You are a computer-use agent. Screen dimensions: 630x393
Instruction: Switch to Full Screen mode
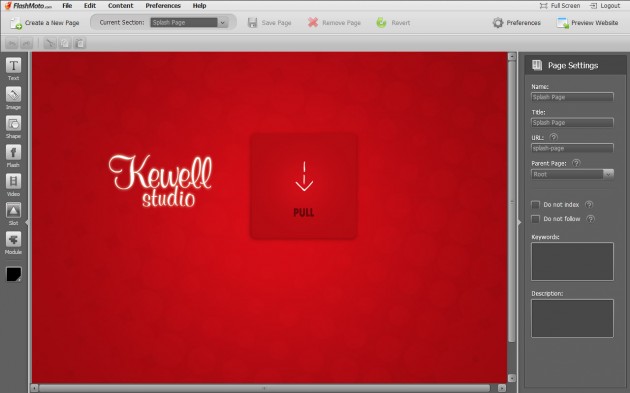point(560,6)
